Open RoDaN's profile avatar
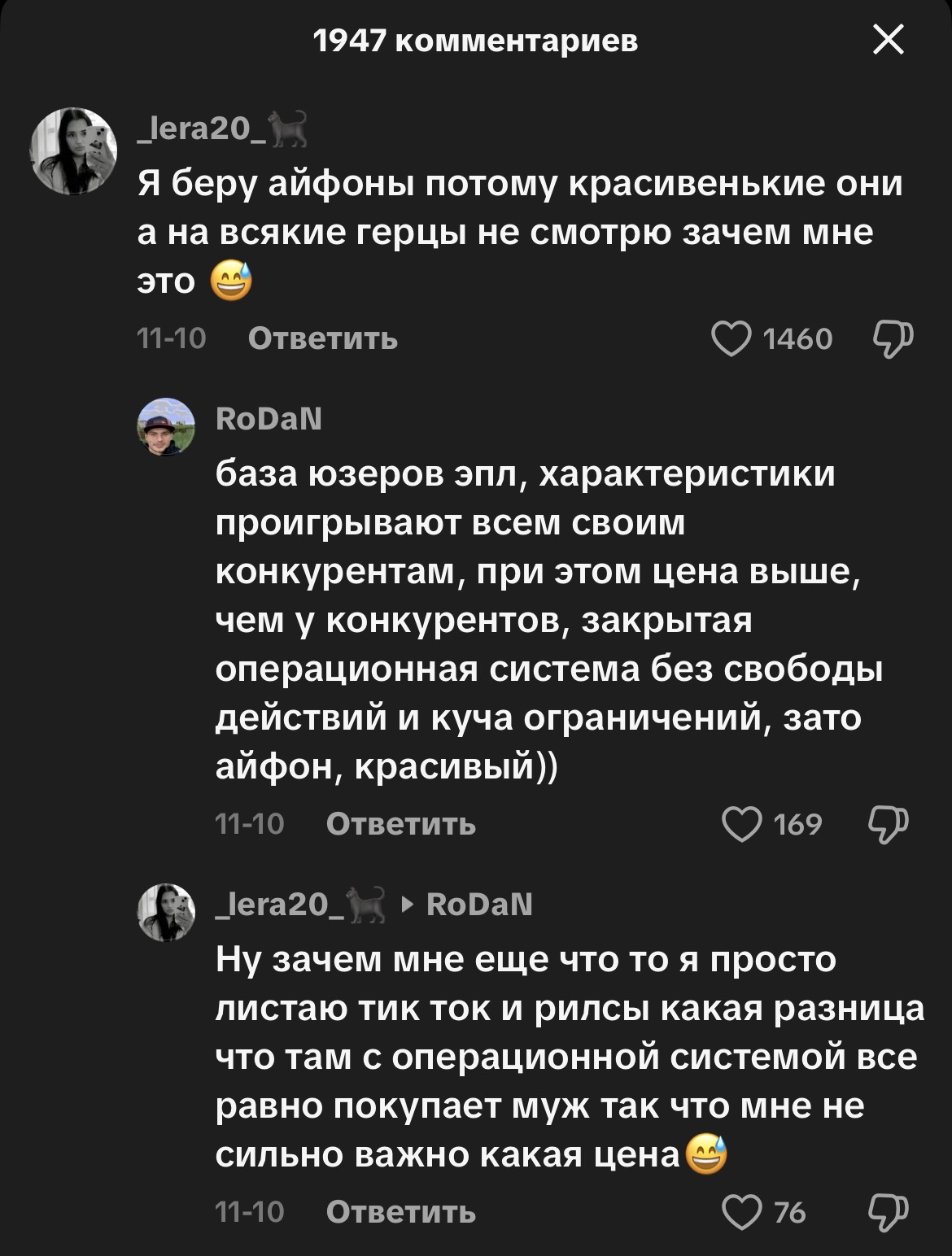Screen dimensions: 952x1256 tap(166, 426)
